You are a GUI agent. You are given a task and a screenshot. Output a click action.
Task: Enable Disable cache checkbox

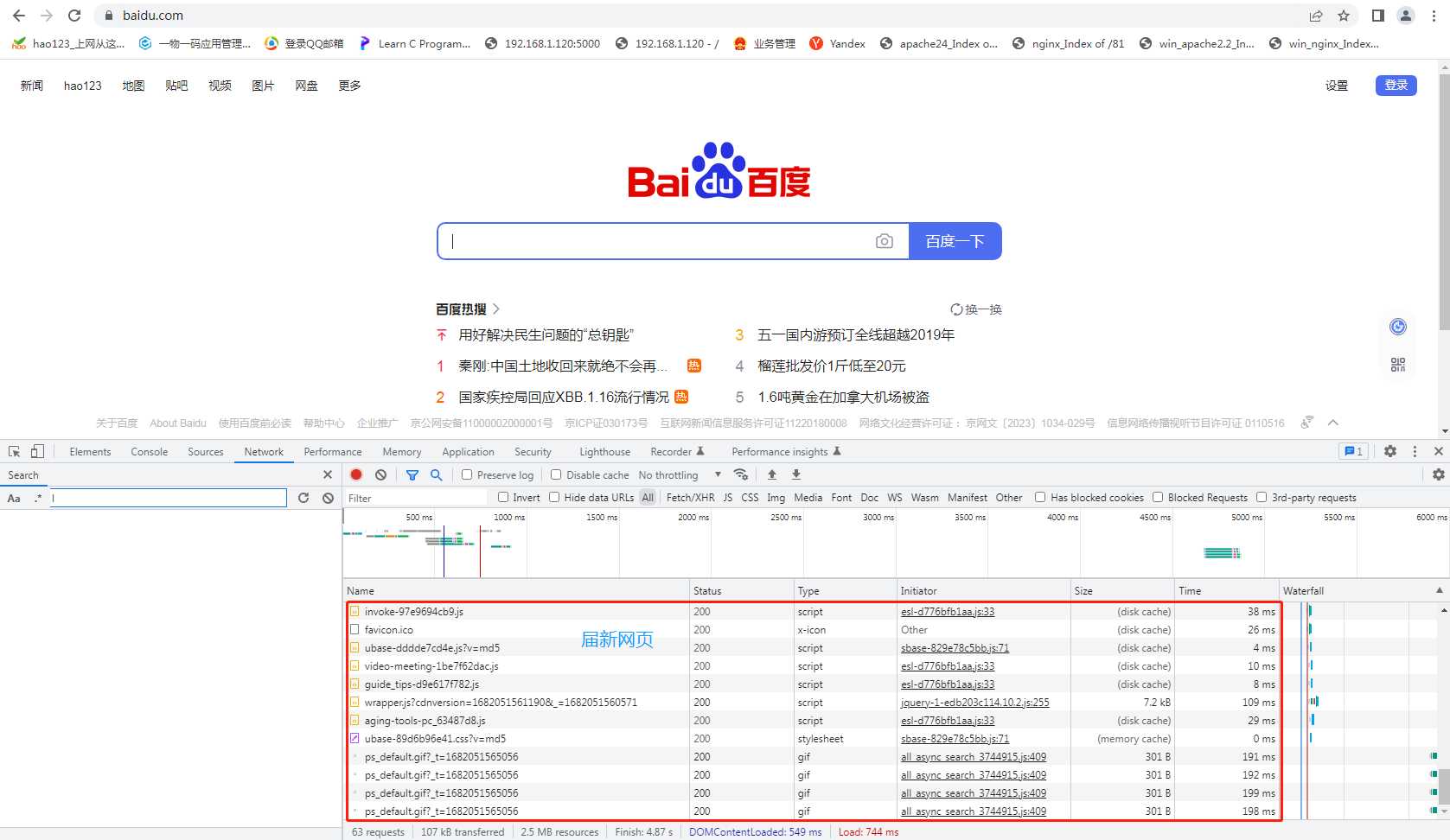click(x=556, y=474)
